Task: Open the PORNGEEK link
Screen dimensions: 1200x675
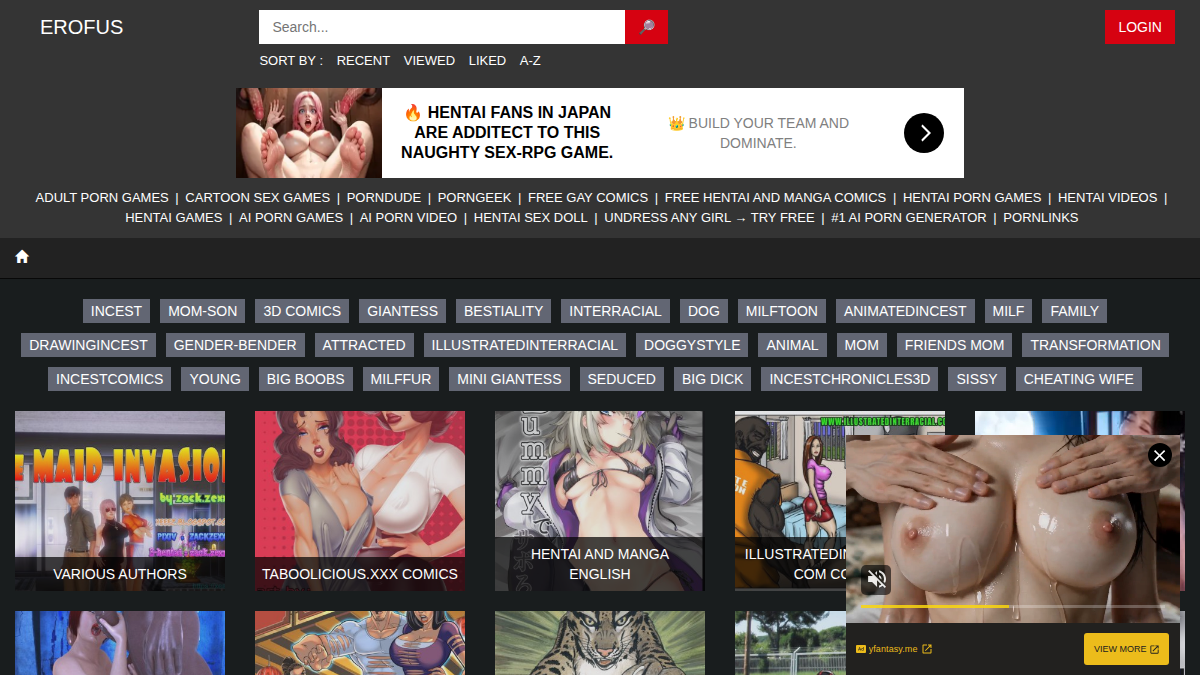Action: click(x=474, y=198)
